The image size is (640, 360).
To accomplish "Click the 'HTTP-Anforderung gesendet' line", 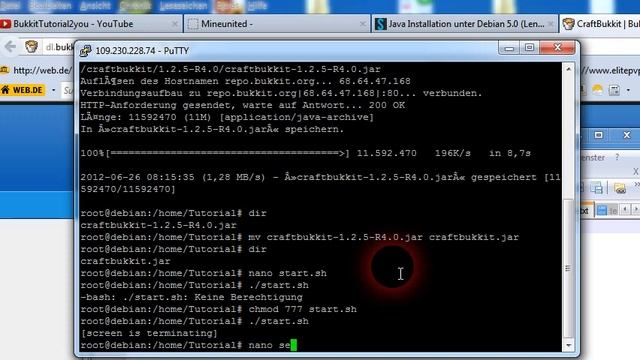I will click(x=242, y=105).
